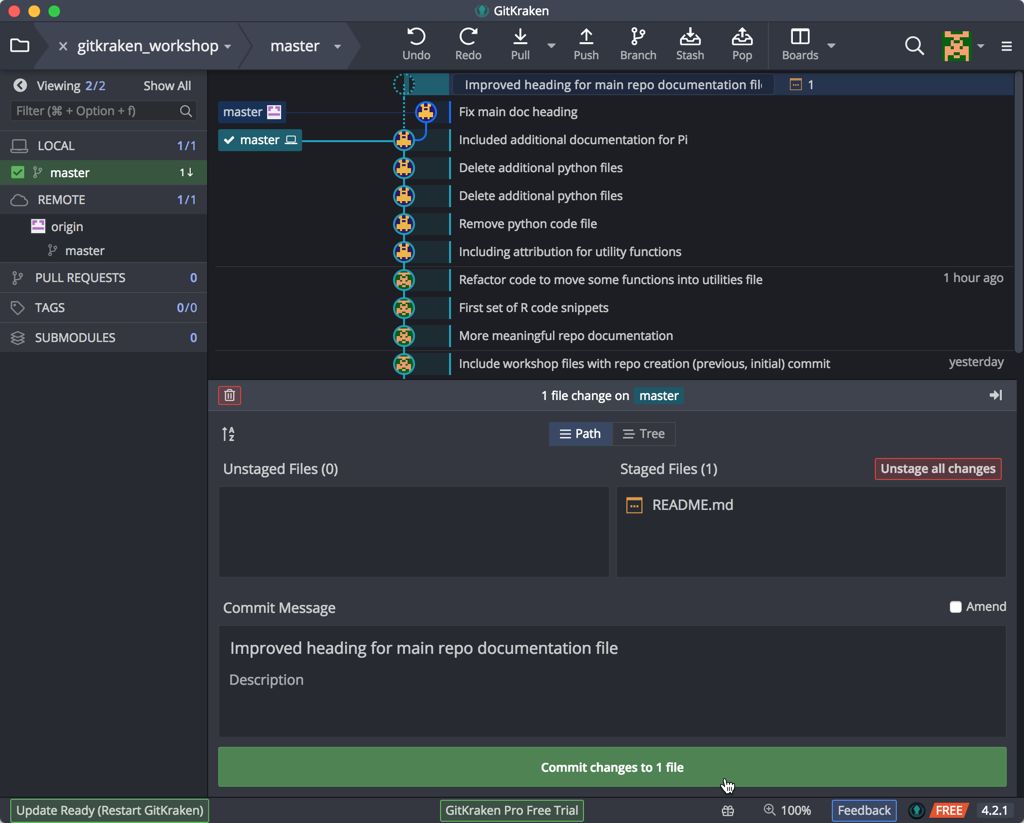Click the Undo toolbar icon
The width and height of the screenshot is (1024, 823).
416,37
